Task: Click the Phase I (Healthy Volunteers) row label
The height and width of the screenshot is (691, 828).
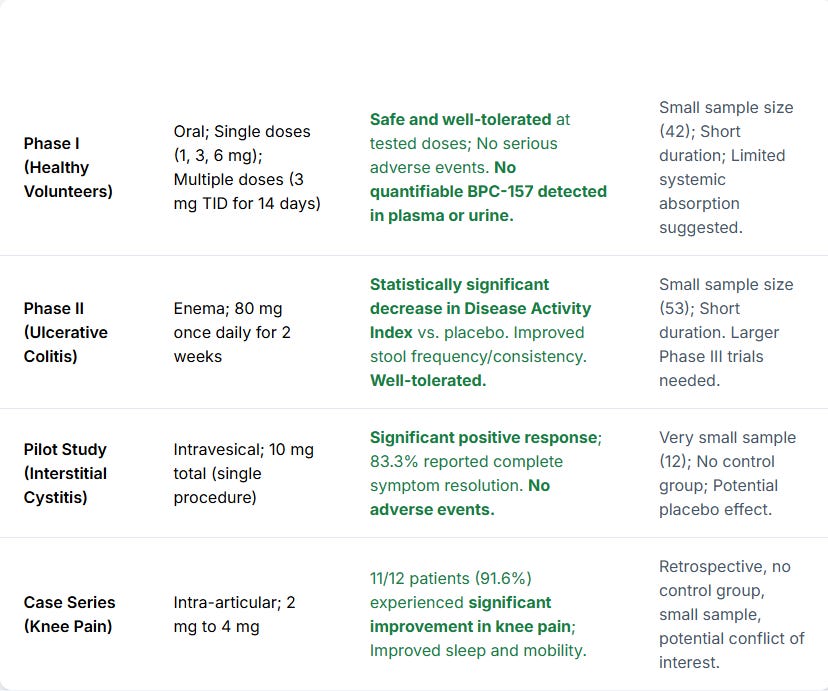Action: 68,167
